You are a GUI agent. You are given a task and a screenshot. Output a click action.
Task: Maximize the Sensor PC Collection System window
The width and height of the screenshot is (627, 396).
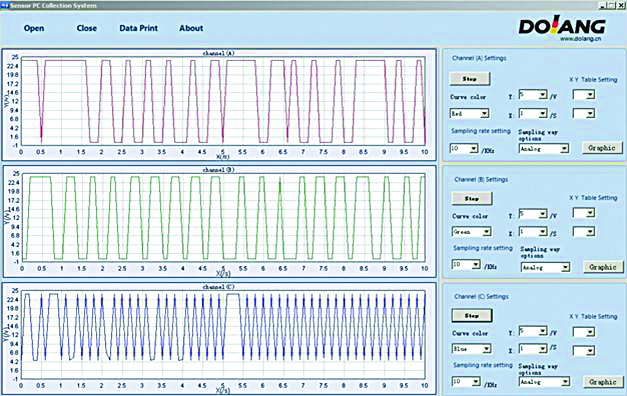coord(611,5)
